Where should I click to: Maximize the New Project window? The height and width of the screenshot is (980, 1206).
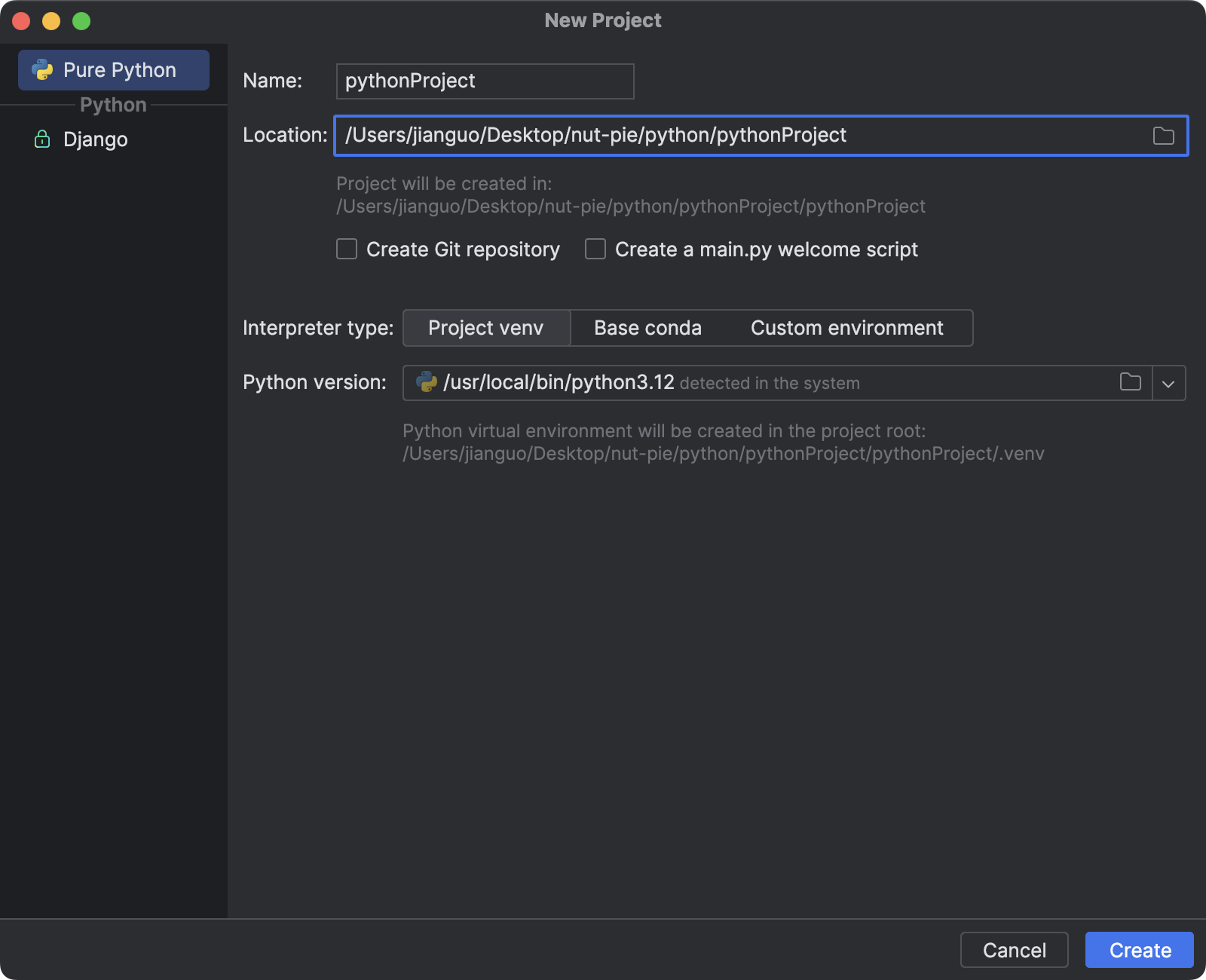coord(81,21)
